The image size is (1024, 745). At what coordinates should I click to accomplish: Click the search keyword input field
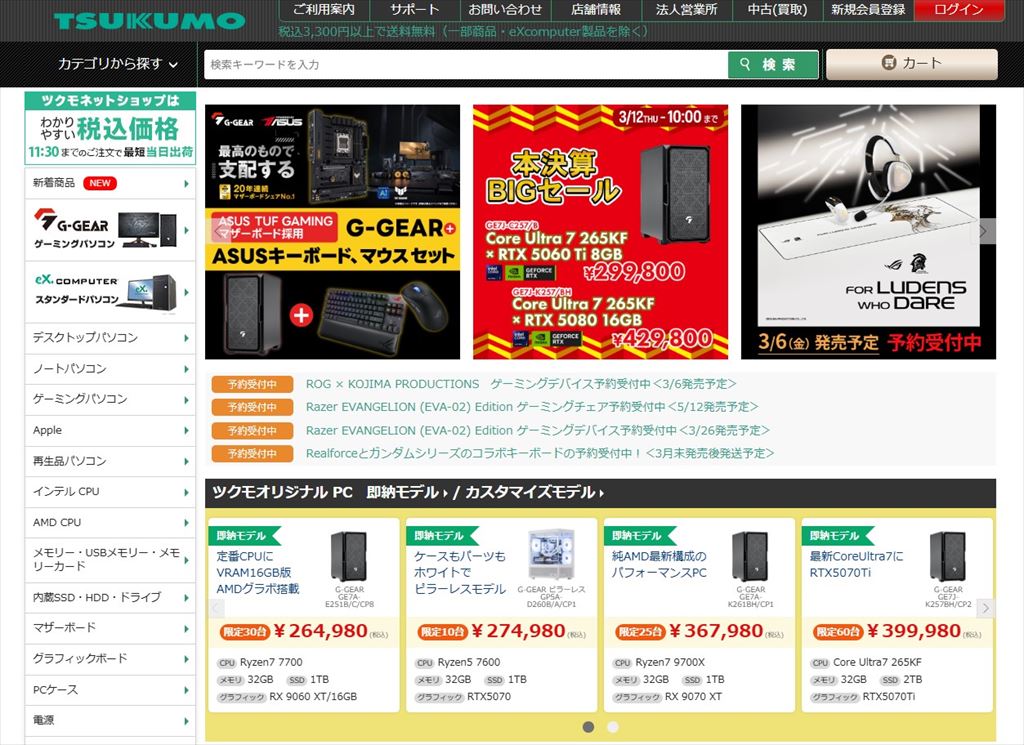[466, 65]
